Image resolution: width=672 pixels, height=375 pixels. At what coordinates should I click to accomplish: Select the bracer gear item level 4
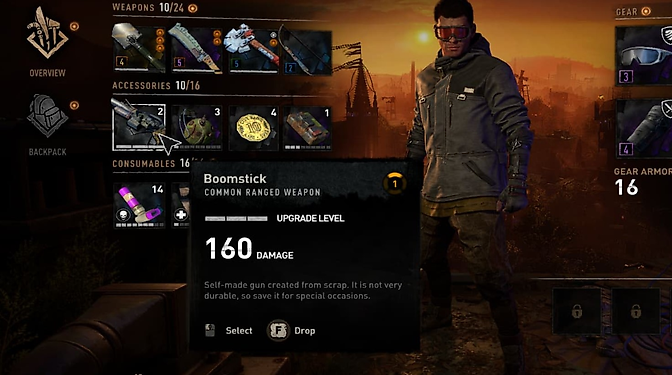[644, 129]
